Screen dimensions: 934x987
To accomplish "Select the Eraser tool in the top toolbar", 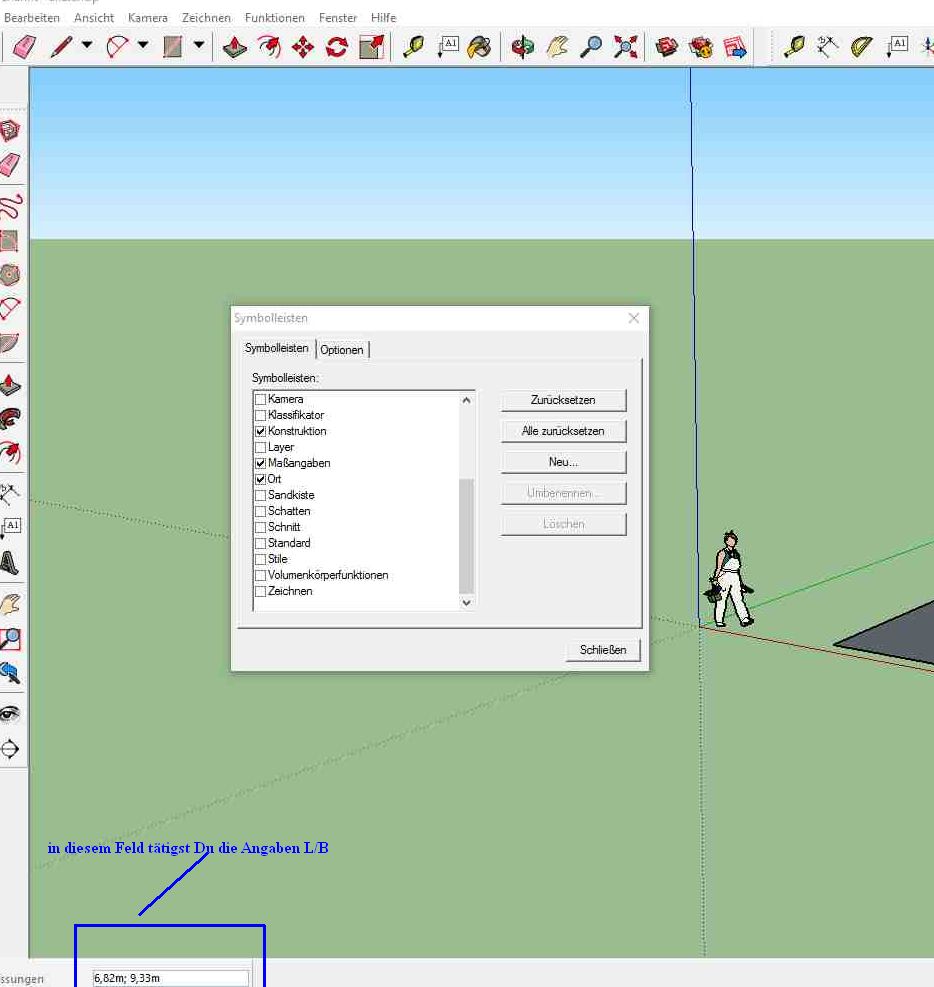I will pos(23,47).
